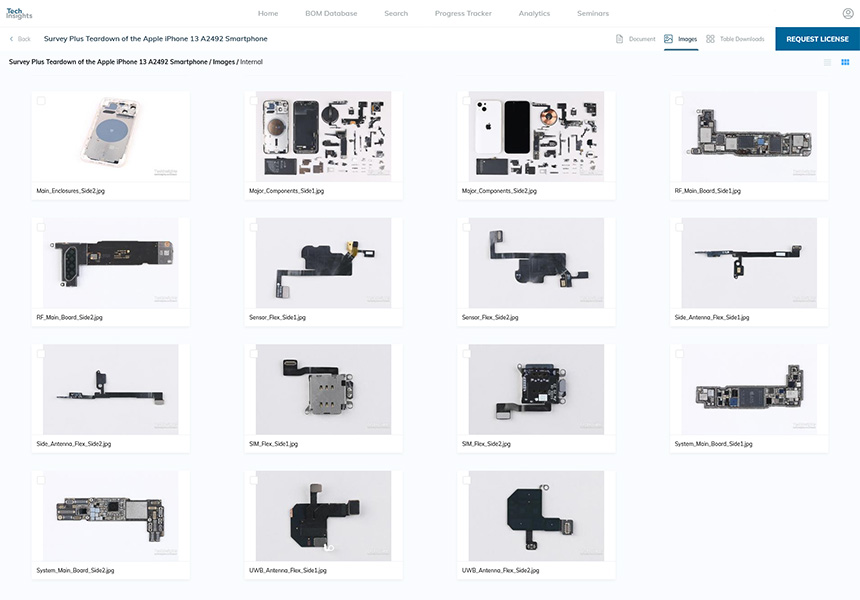The width and height of the screenshot is (860, 600).
Task: Switch to grid view layout icon
Action: [x=845, y=62]
